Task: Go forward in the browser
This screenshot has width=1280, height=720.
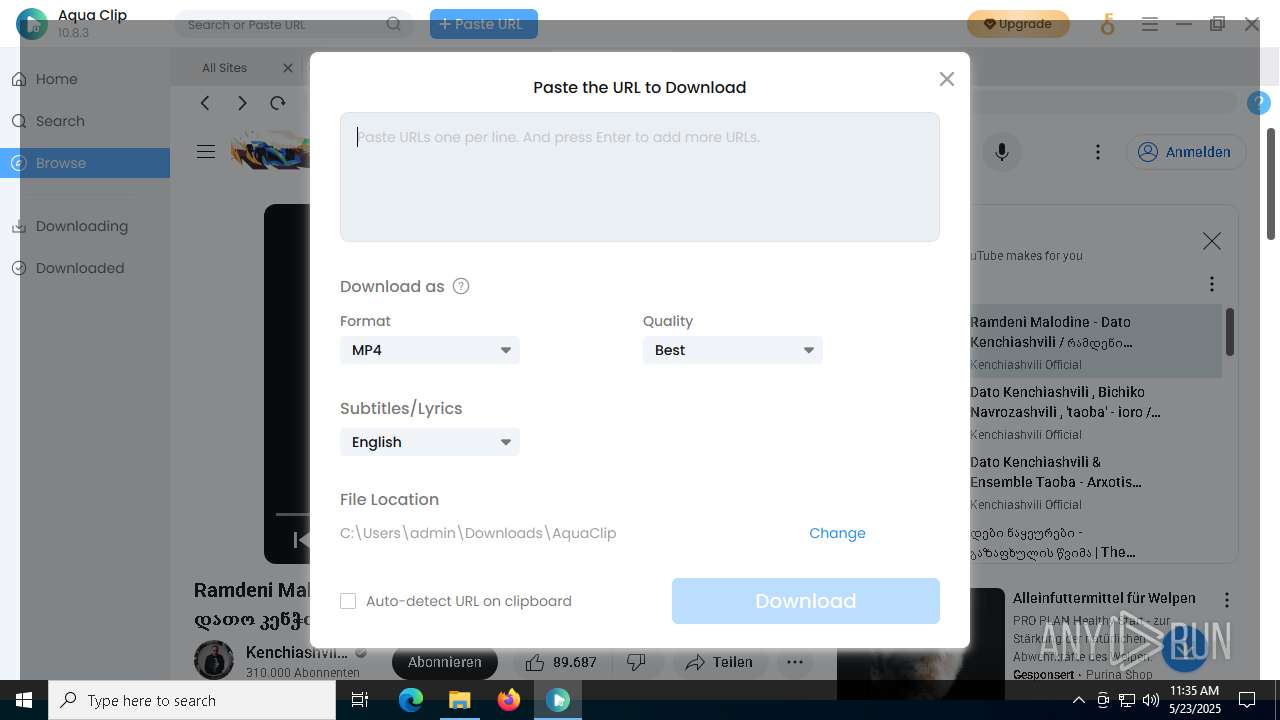Action: coord(242,103)
